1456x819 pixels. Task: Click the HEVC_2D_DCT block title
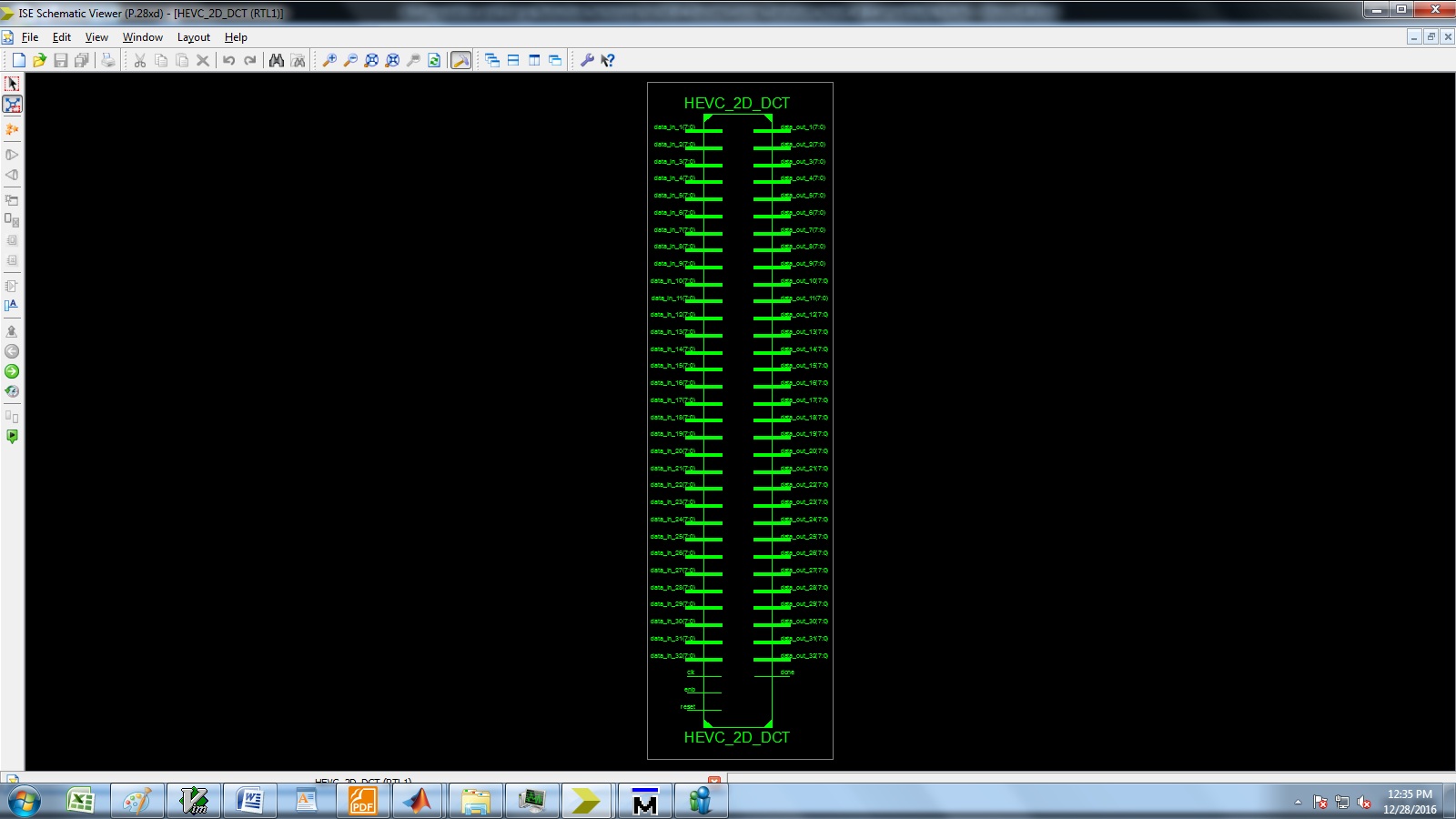[x=736, y=103]
